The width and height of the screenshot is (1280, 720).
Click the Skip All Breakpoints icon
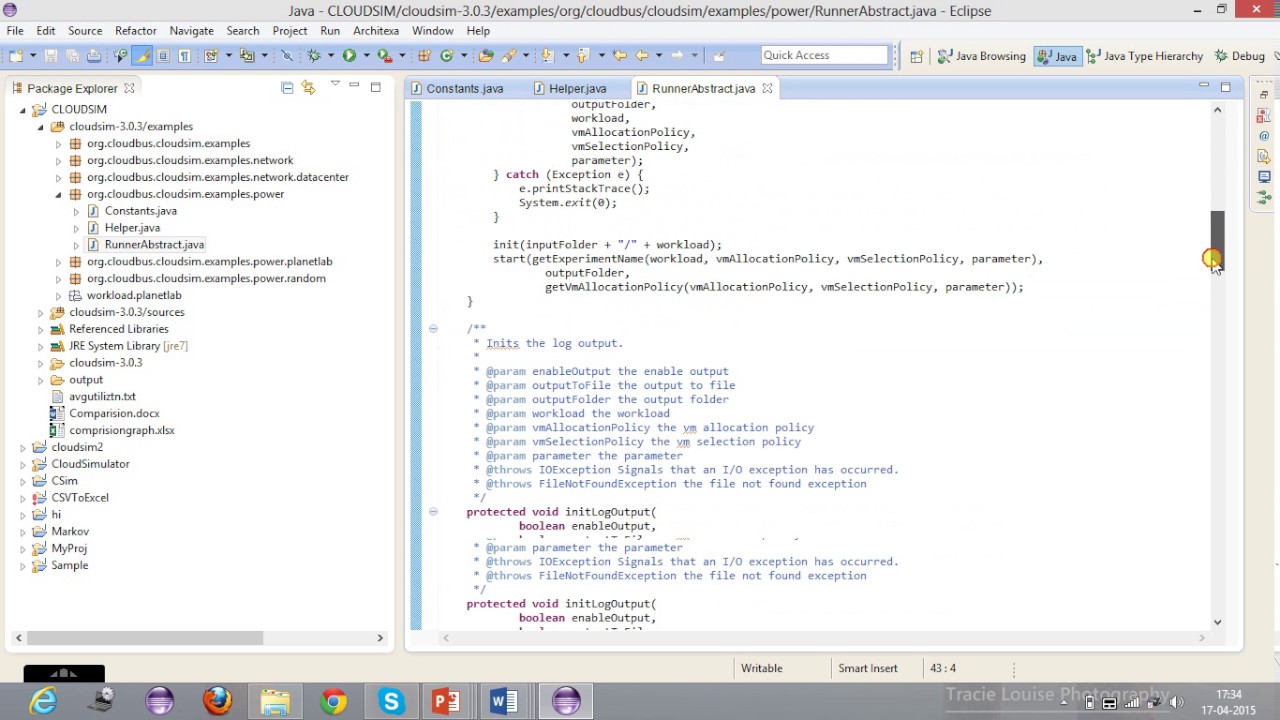(287, 55)
